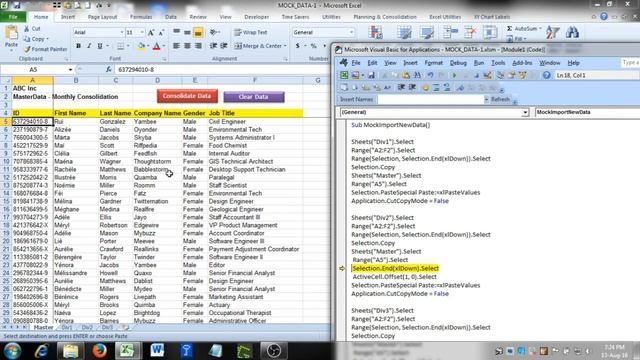This screenshot has height=360, width=640.
Task: Open the Developer ribbon tab
Action: 256,17
